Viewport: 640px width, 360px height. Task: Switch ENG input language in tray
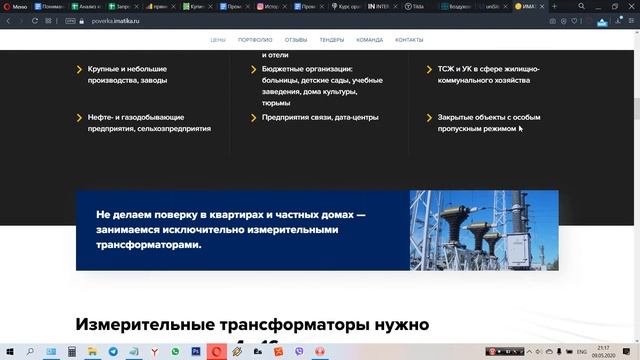coord(582,351)
